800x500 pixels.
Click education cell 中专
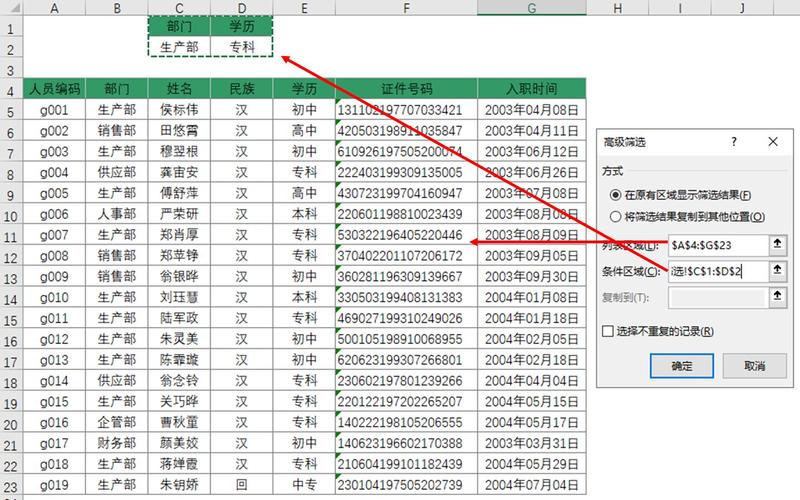pos(304,485)
